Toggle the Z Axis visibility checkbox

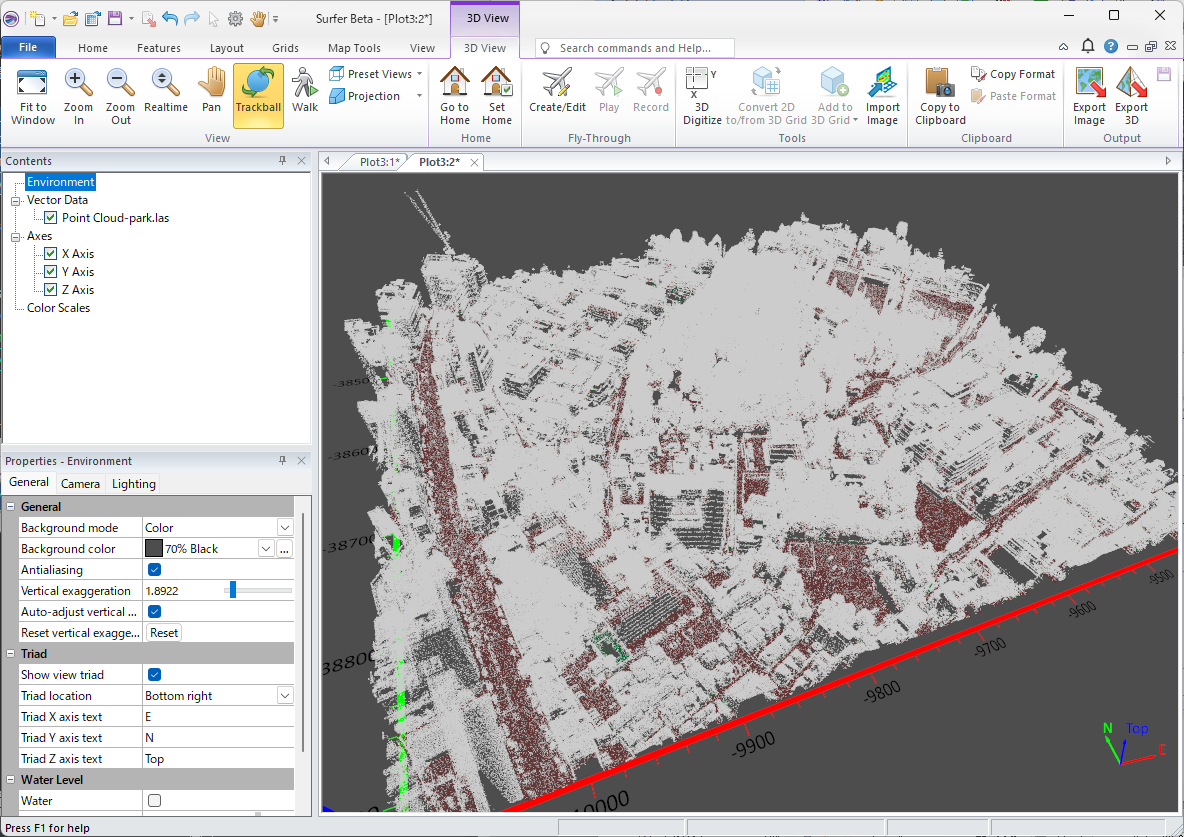coord(51,290)
